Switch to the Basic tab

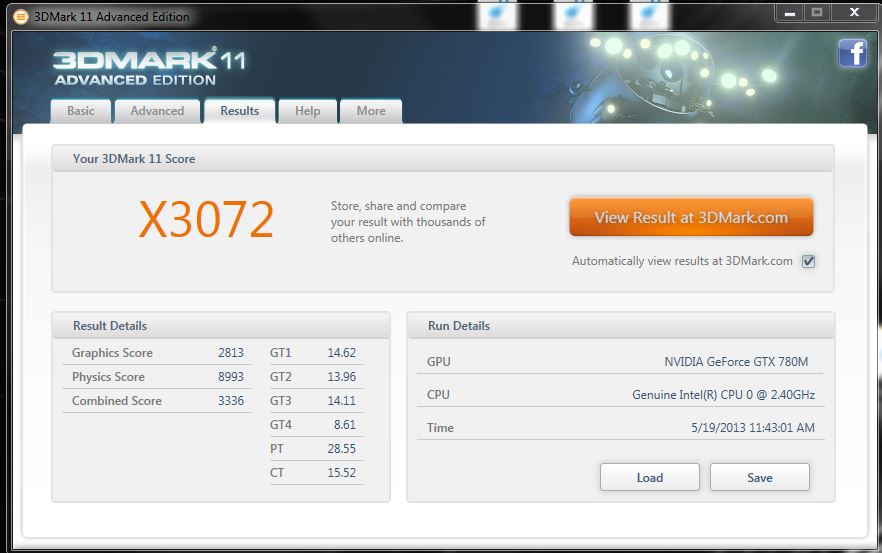(x=80, y=111)
